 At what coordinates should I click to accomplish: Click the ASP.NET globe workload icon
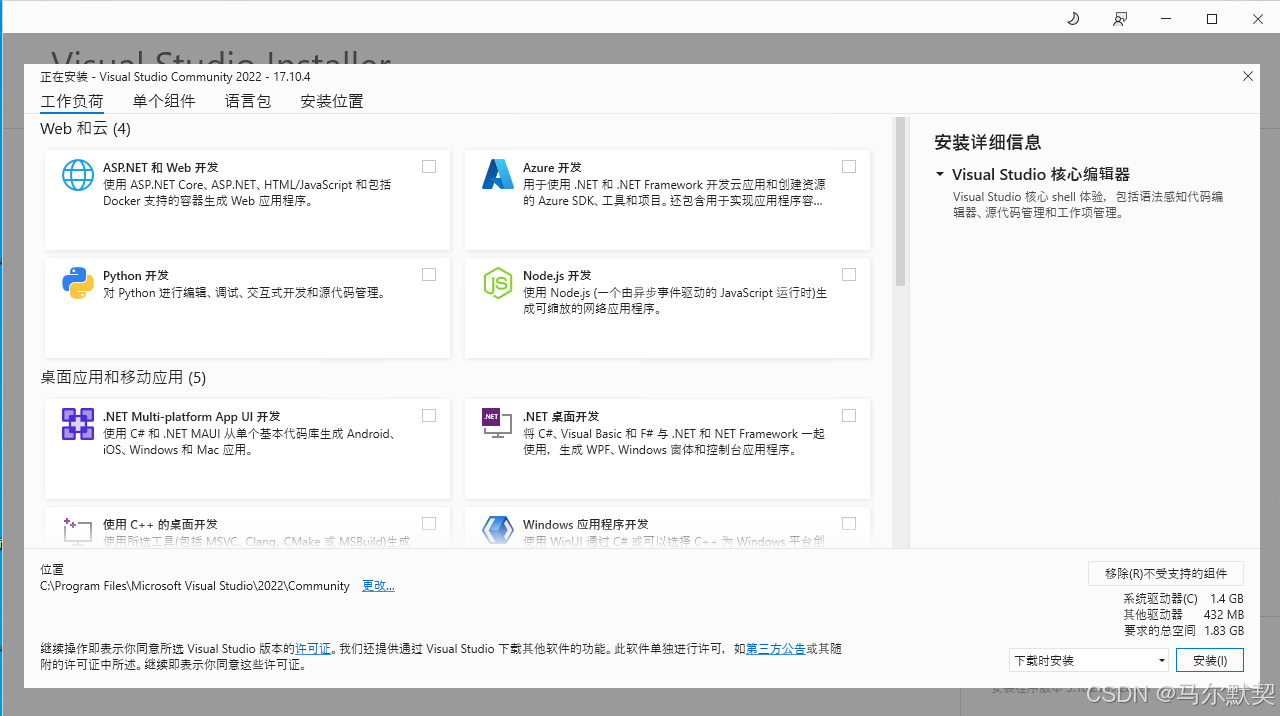click(x=78, y=175)
